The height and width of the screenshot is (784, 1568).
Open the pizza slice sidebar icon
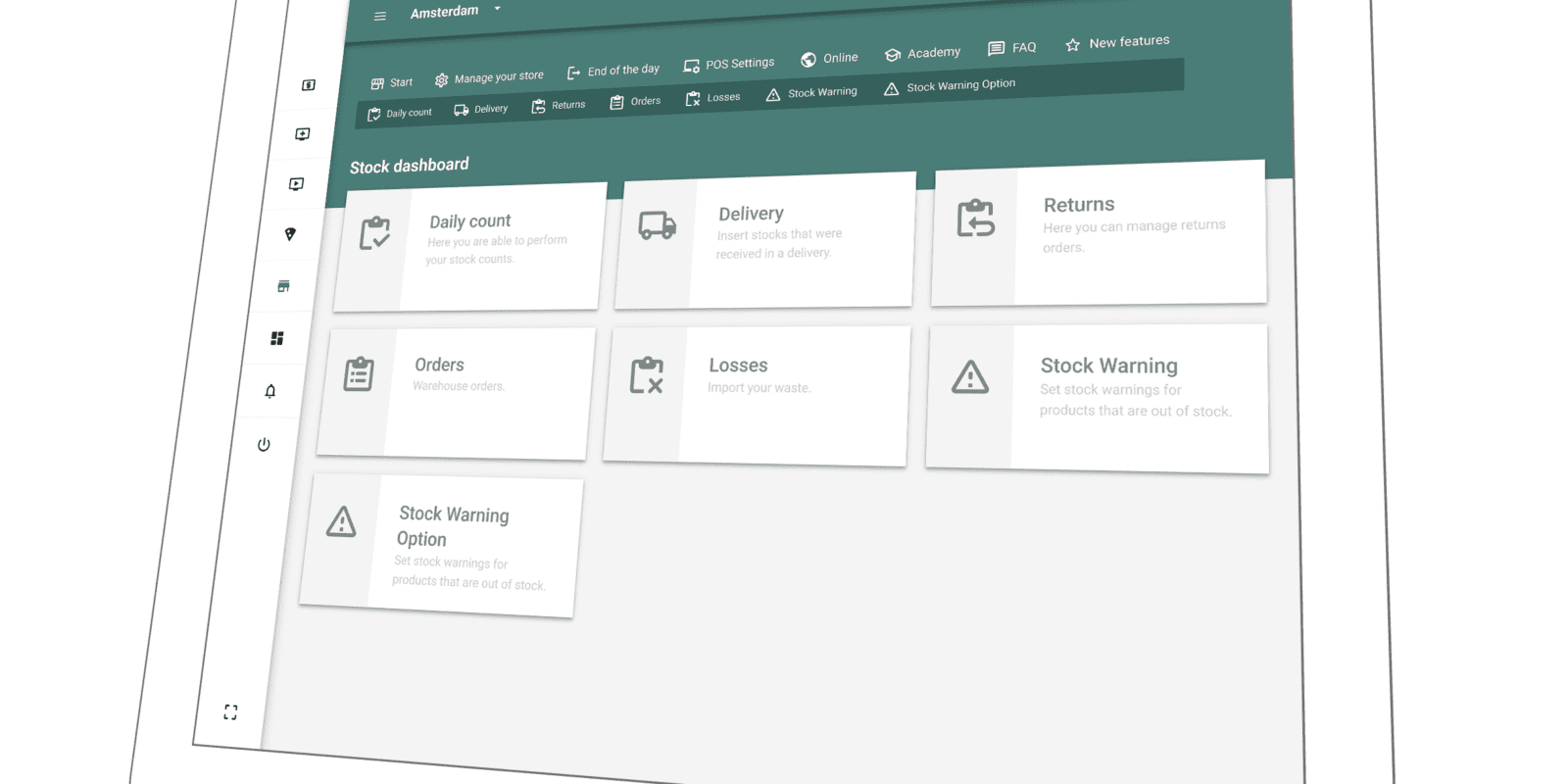[290, 234]
